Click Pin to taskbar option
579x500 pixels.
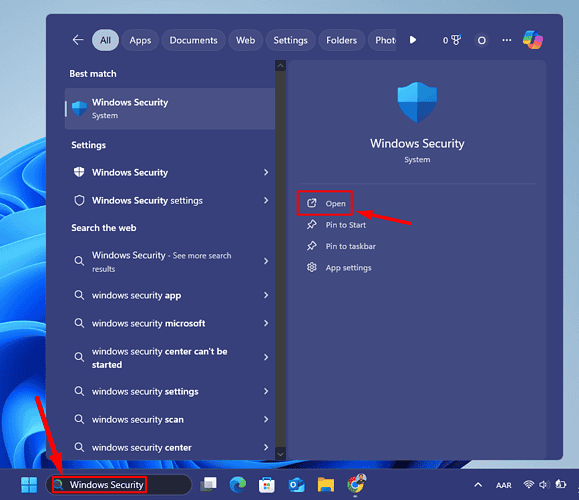(x=341, y=246)
